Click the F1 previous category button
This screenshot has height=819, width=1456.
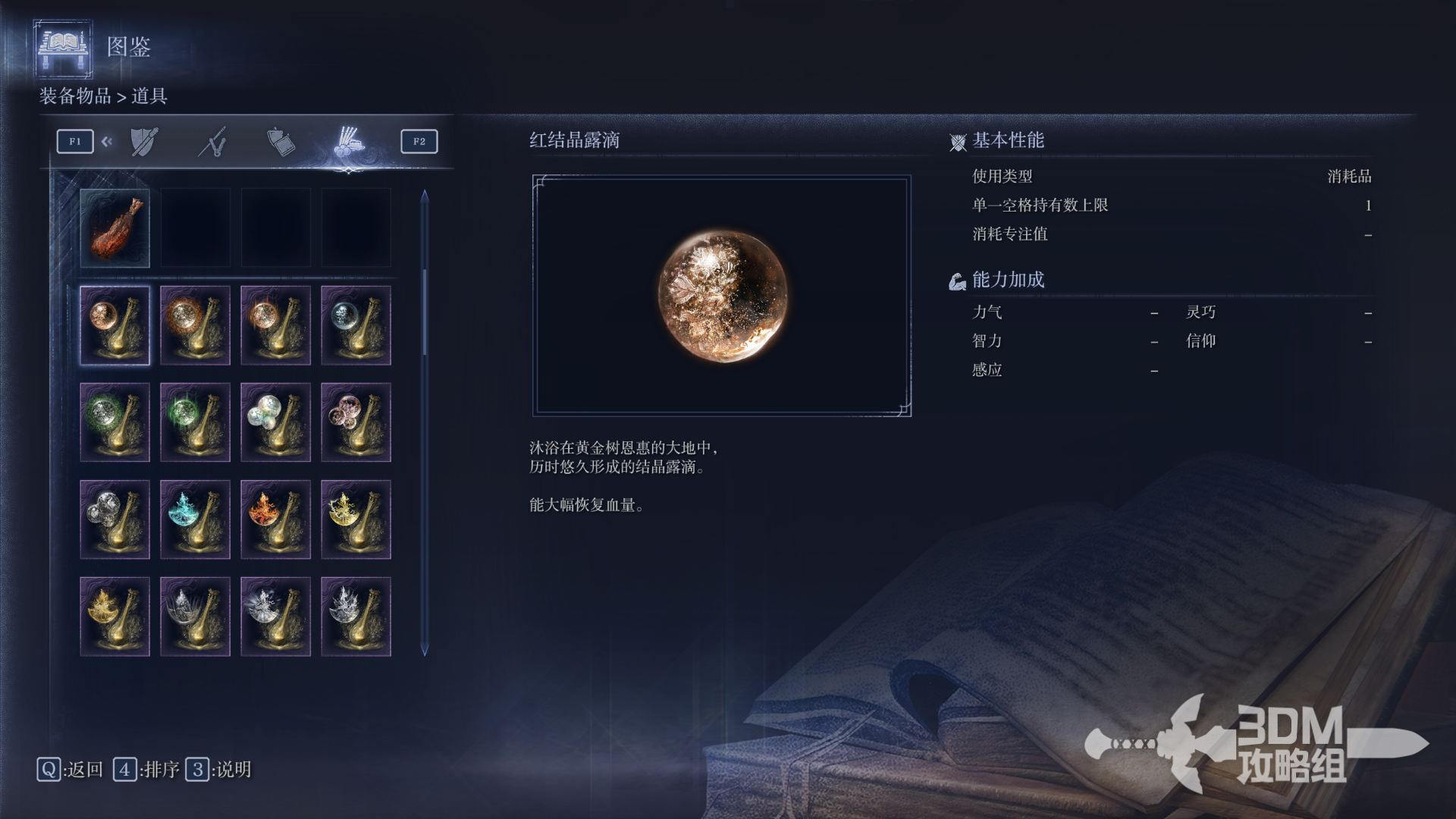[x=75, y=142]
